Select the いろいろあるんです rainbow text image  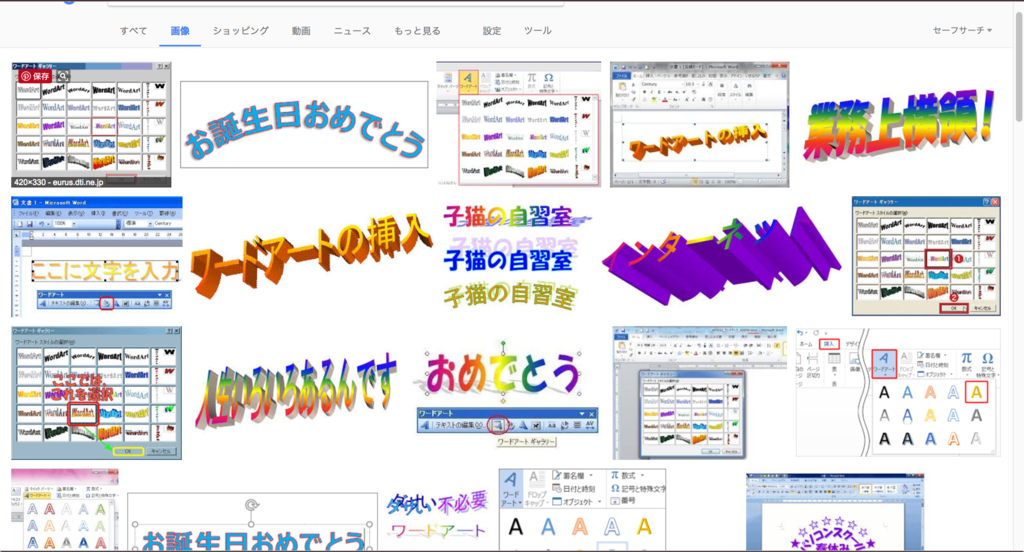(x=297, y=392)
